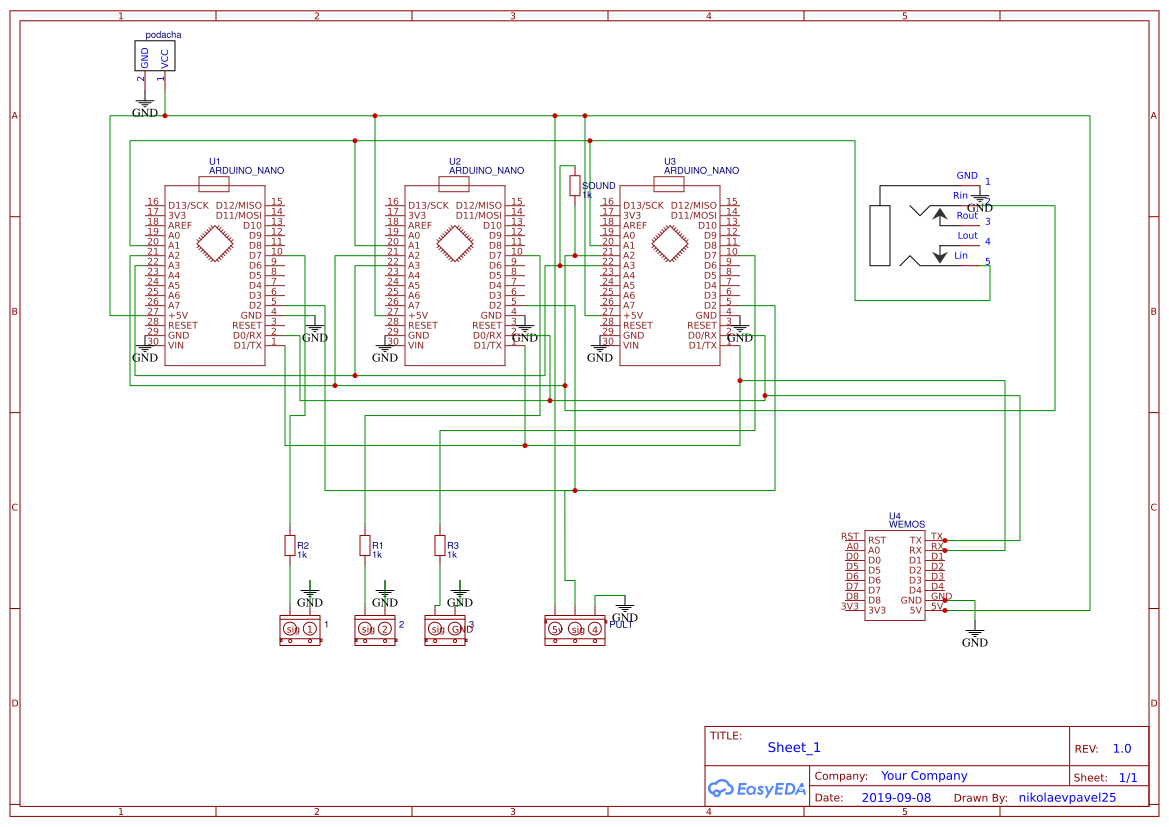Click the date "2019-09-08"
Viewport: 1169px width, 827px height.
tap(896, 797)
